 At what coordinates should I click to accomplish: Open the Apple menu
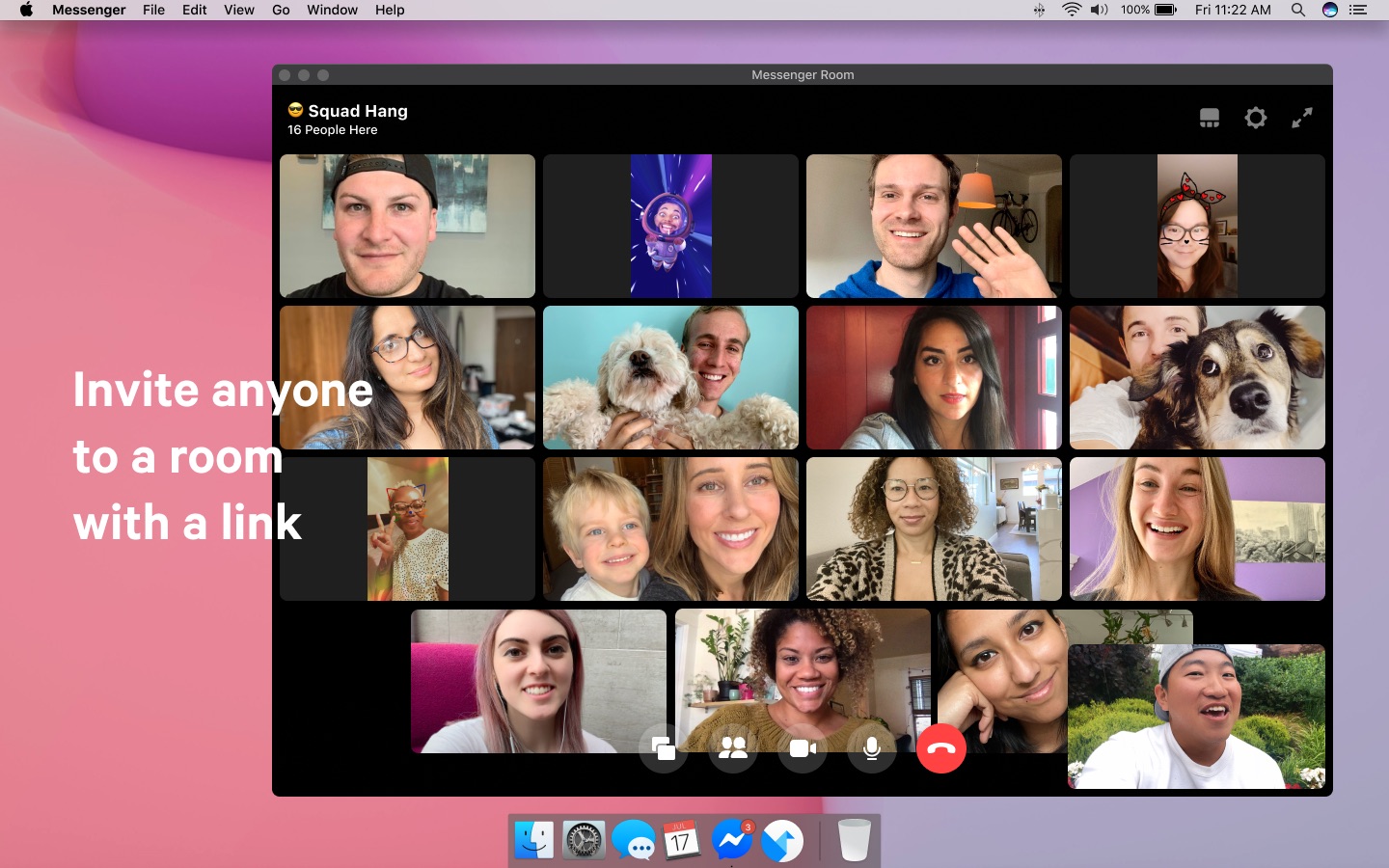click(x=26, y=10)
